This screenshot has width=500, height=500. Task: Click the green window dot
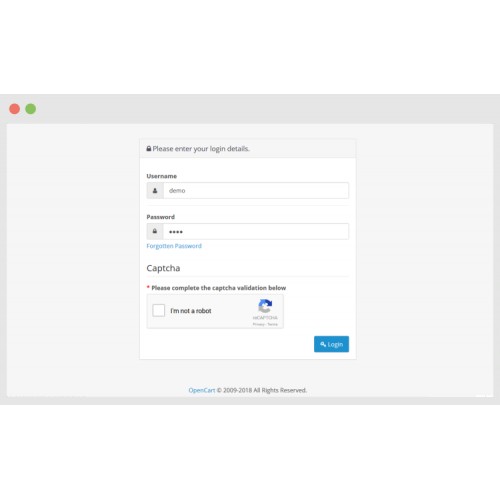(31, 109)
